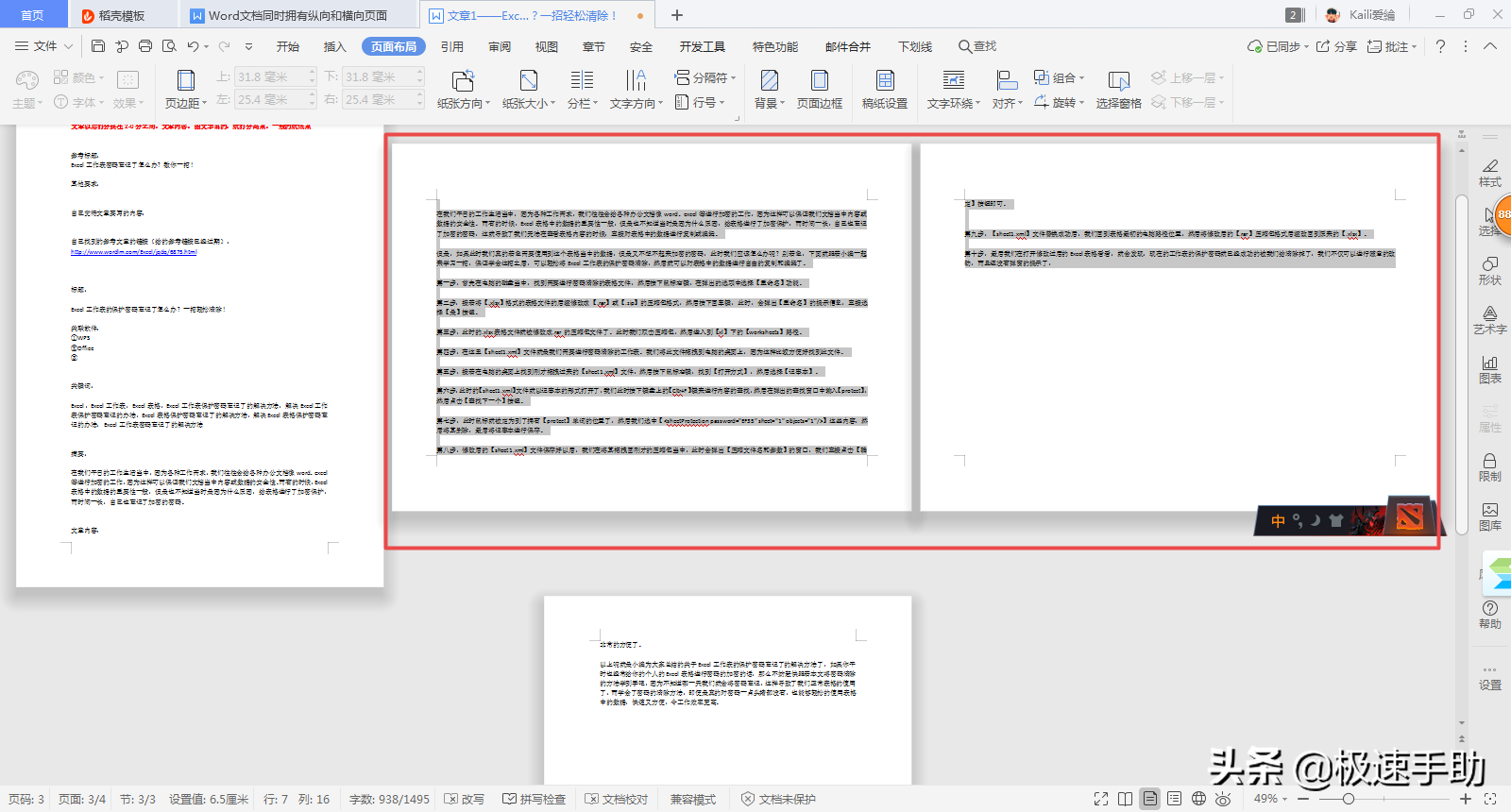Open 页边距 page margins tool
Screen dimensions: 1511x812
coord(185,90)
